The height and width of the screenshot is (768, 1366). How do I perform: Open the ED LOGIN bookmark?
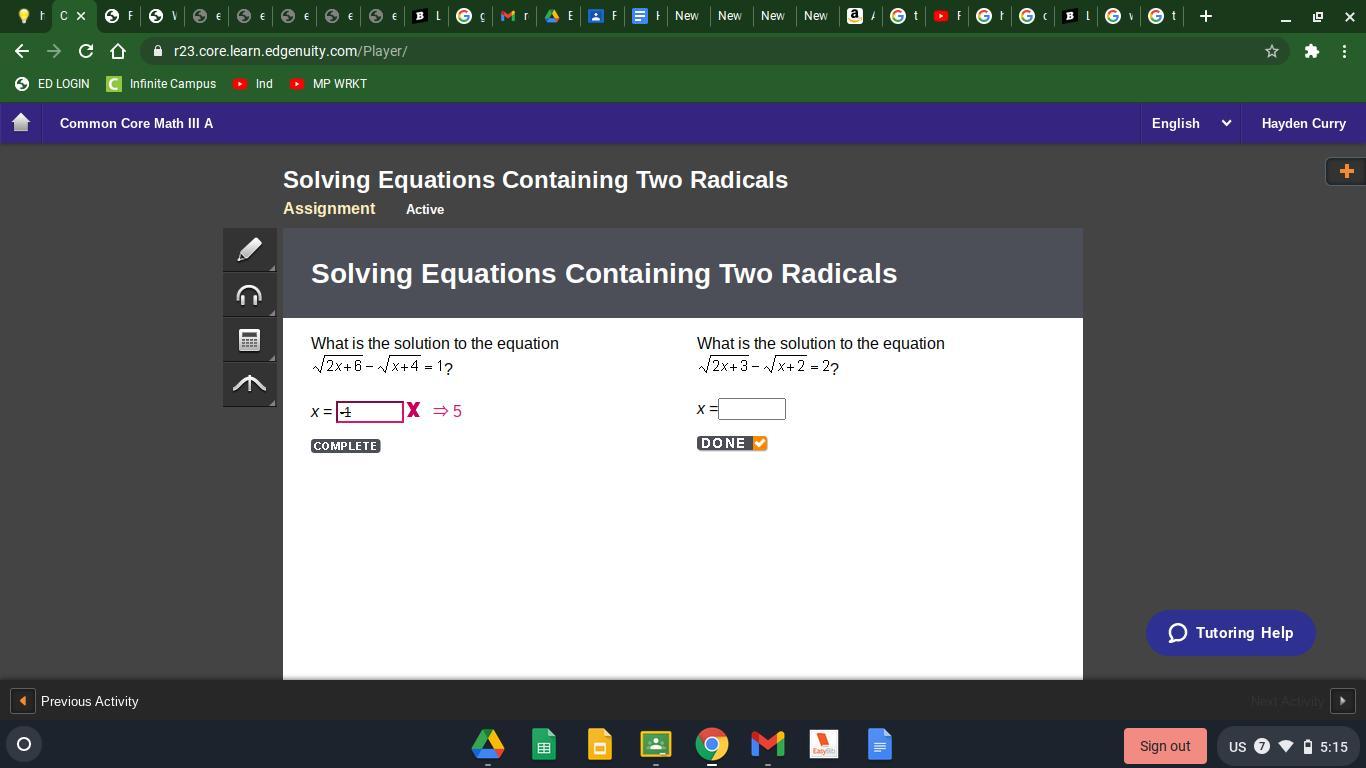[52, 84]
